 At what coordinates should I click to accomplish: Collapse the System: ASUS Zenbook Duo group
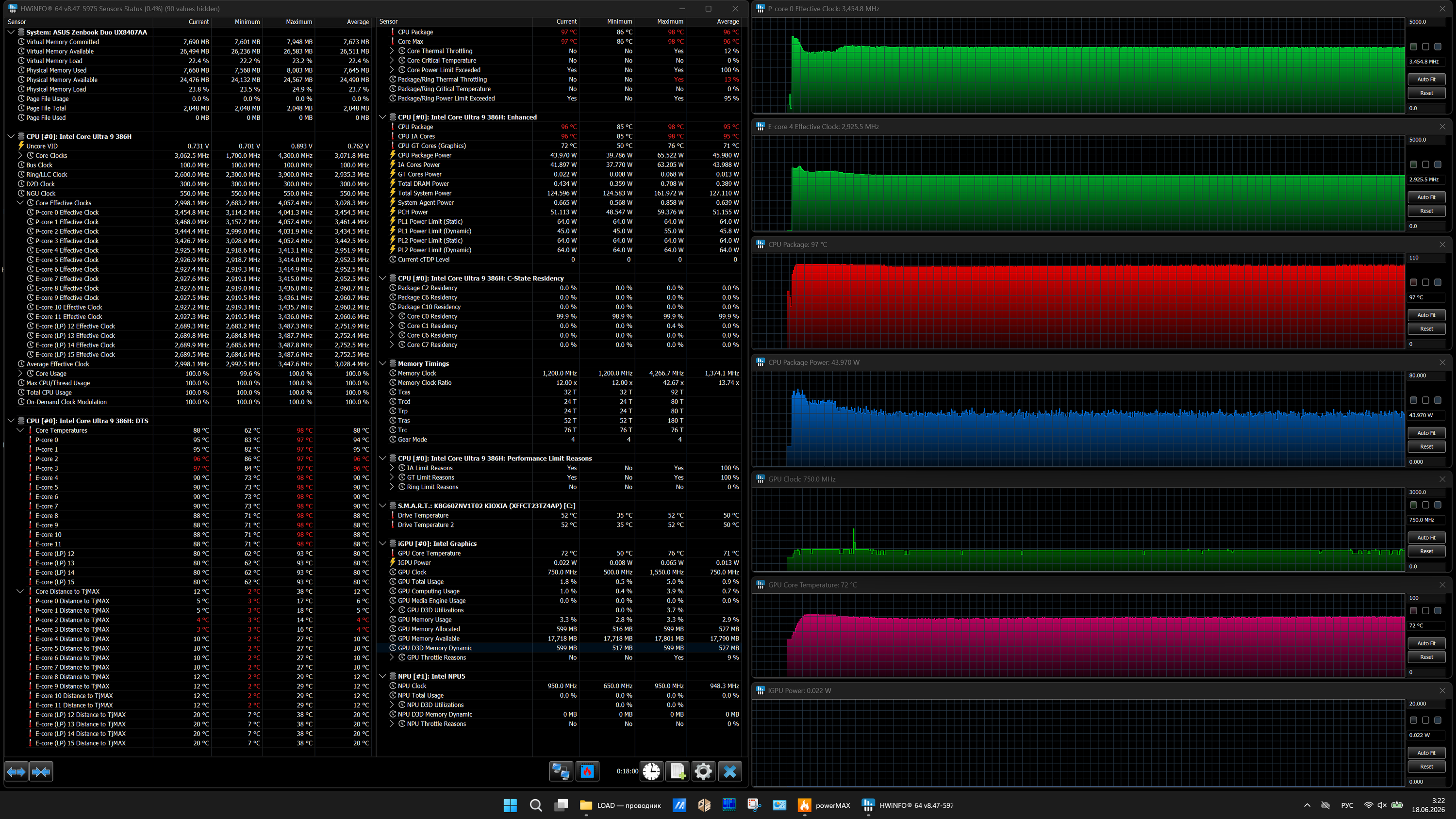tap(11, 32)
